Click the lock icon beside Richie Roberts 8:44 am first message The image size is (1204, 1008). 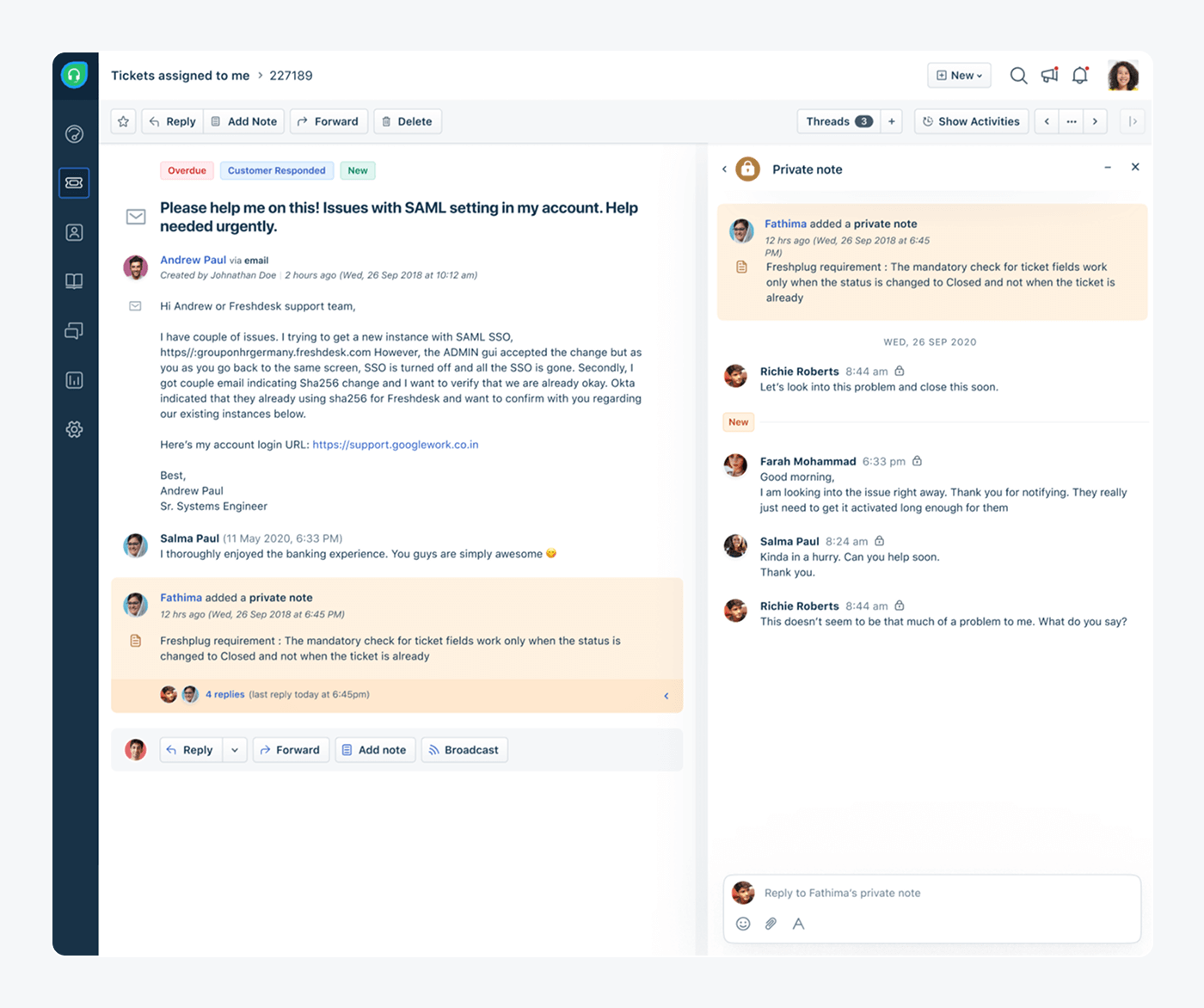click(900, 371)
